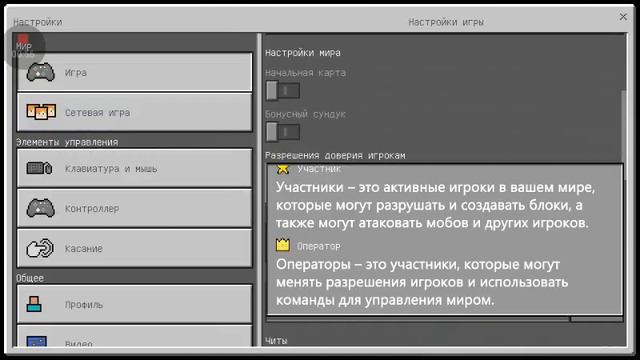This screenshot has width=640, height=360.
Task: Click the gamepad icon beside Игра
Action: coord(40,72)
